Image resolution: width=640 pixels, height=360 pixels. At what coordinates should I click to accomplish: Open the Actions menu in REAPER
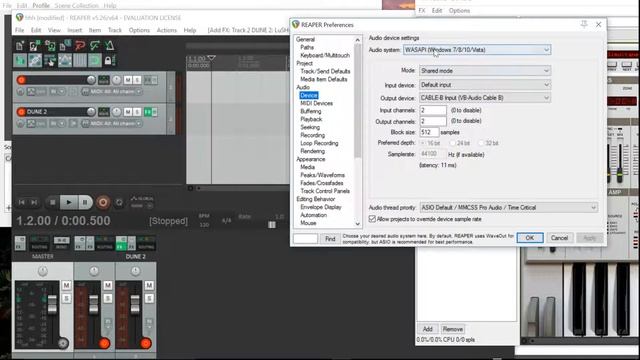(x=167, y=30)
